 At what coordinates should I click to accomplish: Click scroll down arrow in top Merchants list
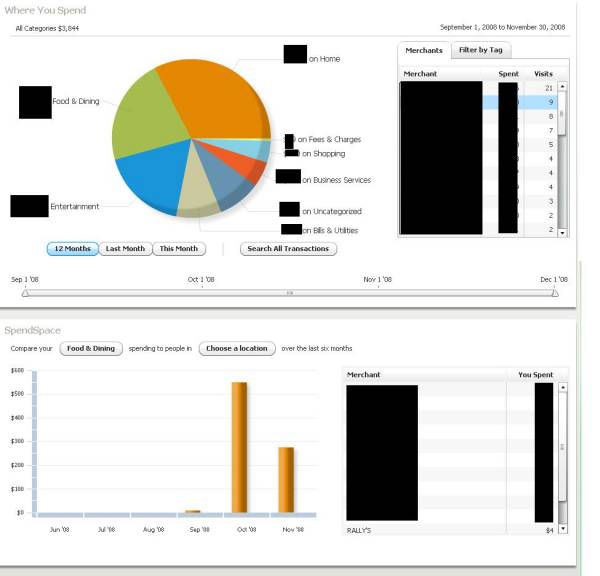click(562, 232)
